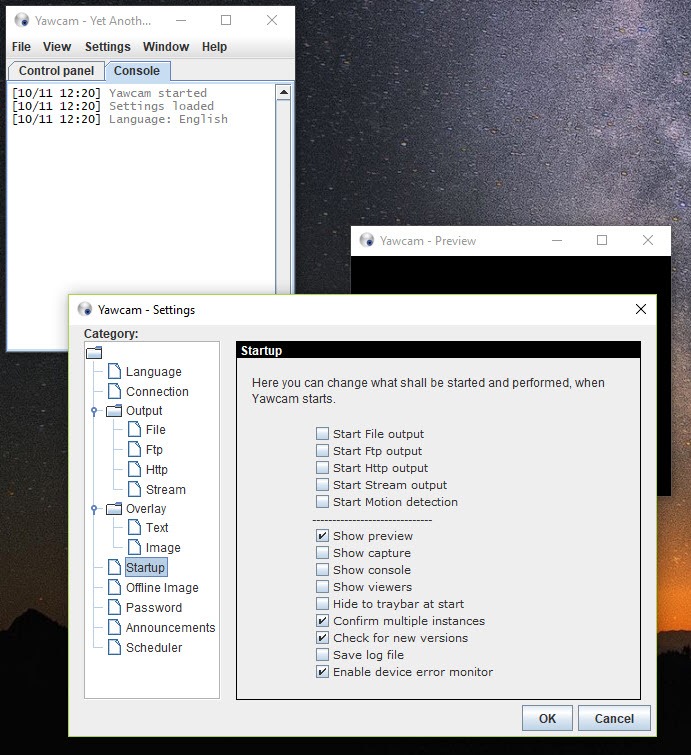
Task: Click the Connection page icon in tree
Action: (115, 391)
